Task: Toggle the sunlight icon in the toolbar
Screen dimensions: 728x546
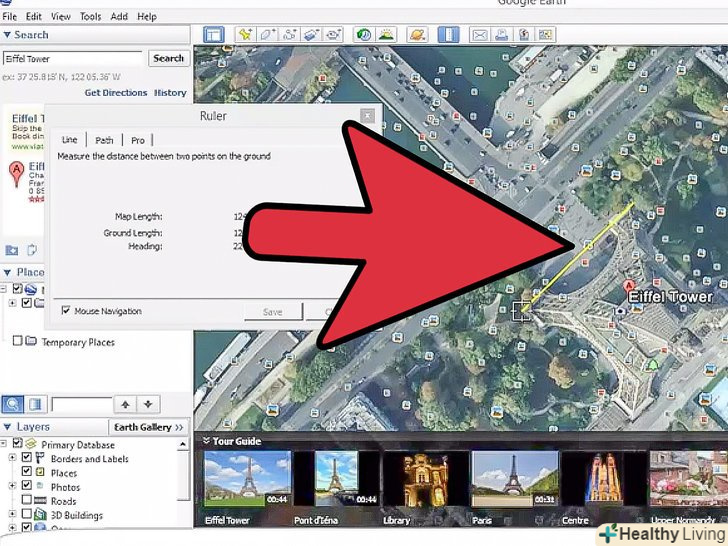Action: (387, 35)
